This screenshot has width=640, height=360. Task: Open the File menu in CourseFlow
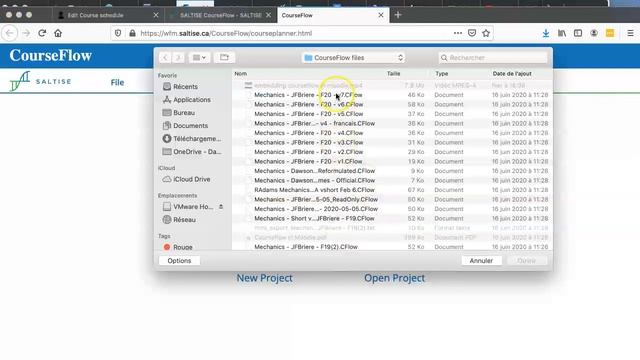117,82
